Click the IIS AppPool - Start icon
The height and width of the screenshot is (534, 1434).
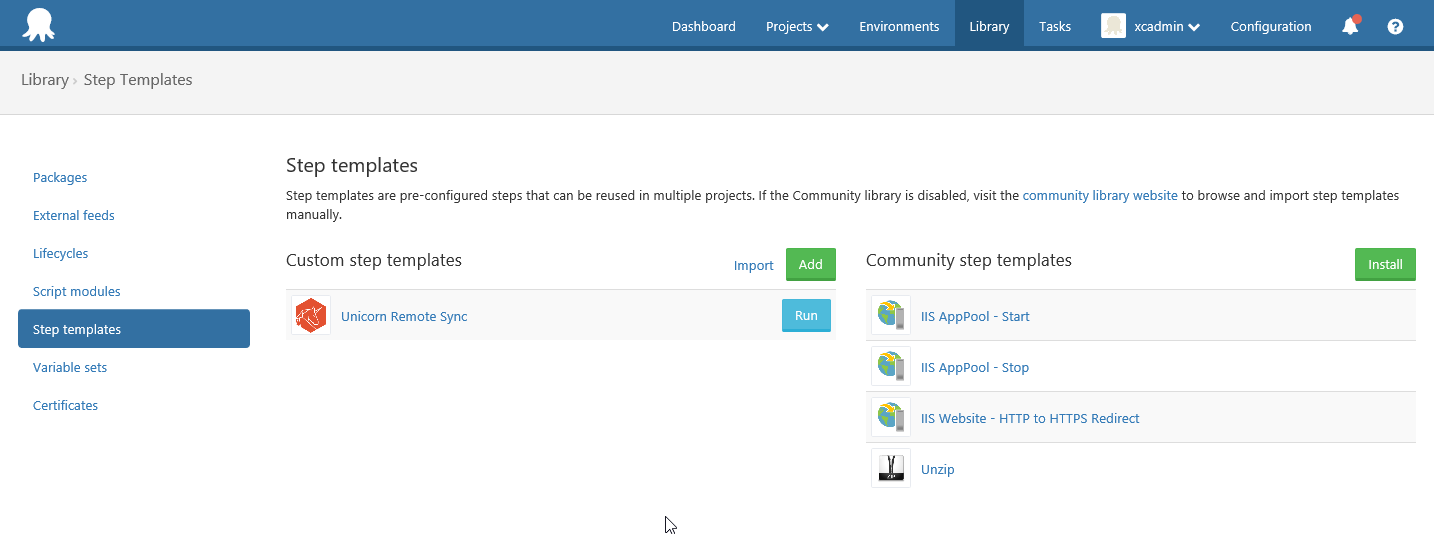(891, 316)
